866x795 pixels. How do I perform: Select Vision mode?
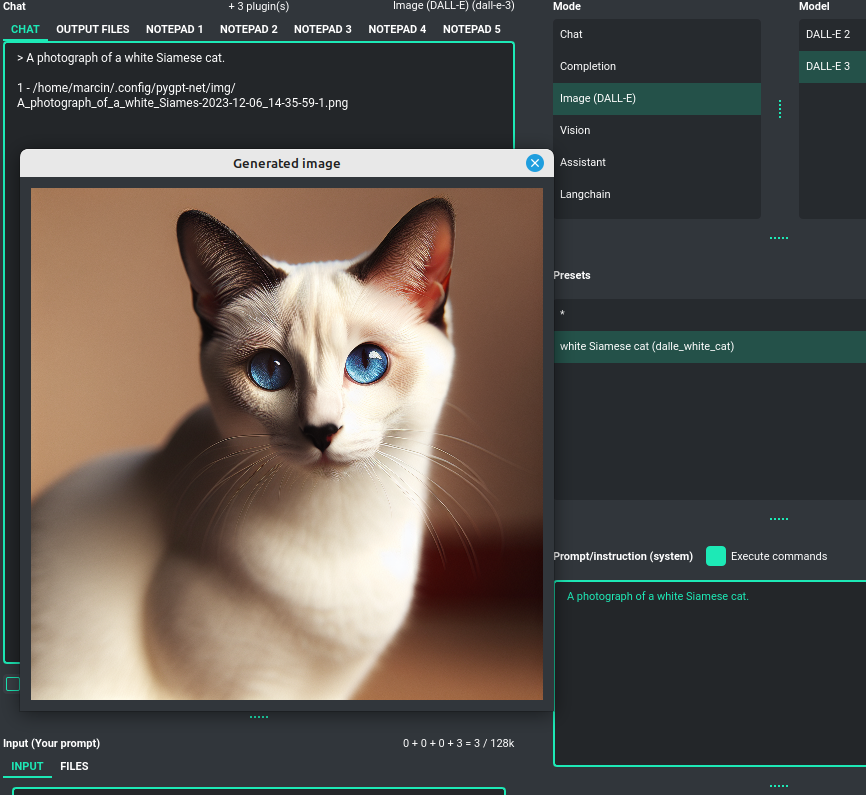pyautogui.click(x=656, y=130)
